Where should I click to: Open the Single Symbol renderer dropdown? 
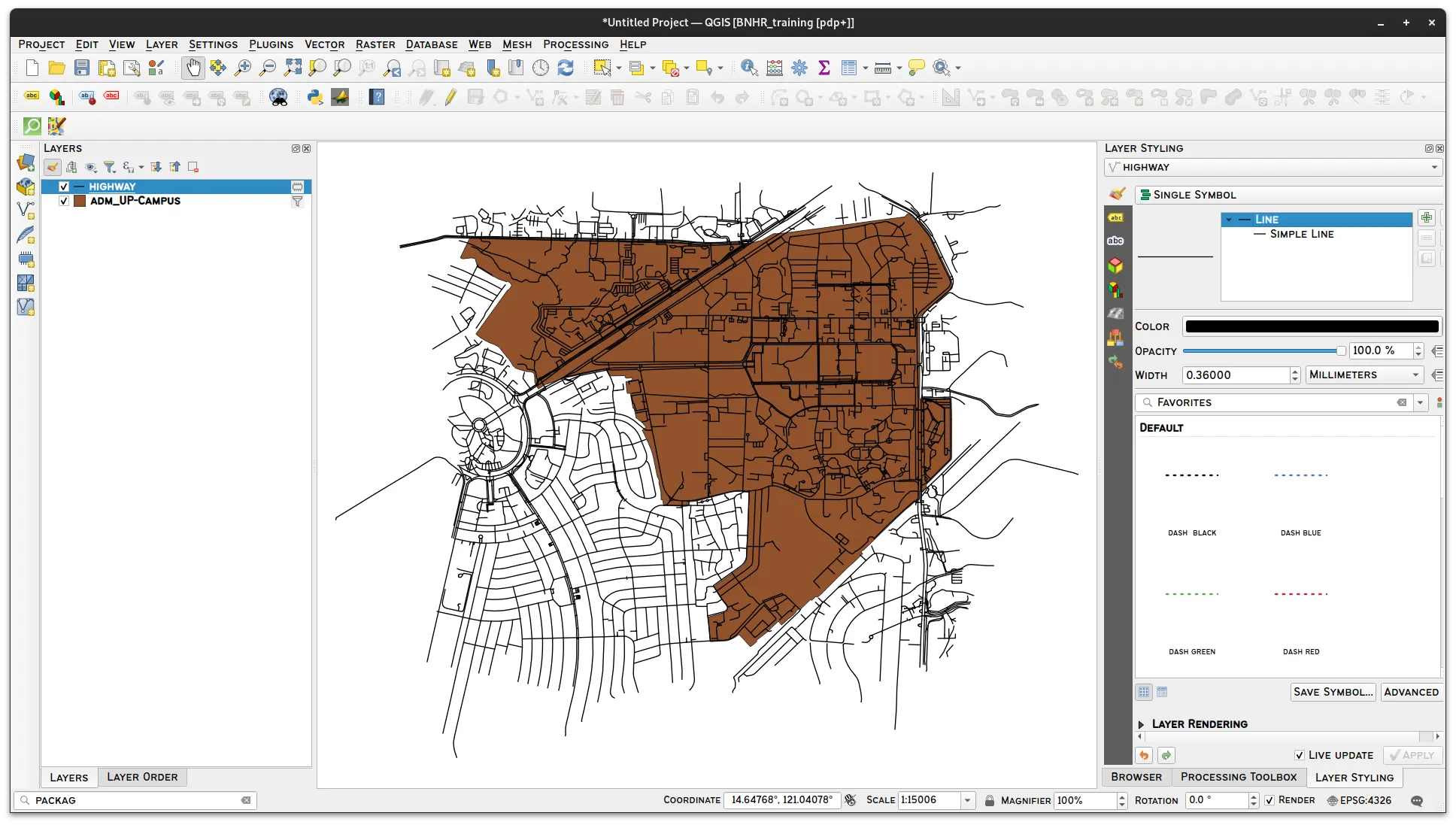pyautogui.click(x=1288, y=195)
